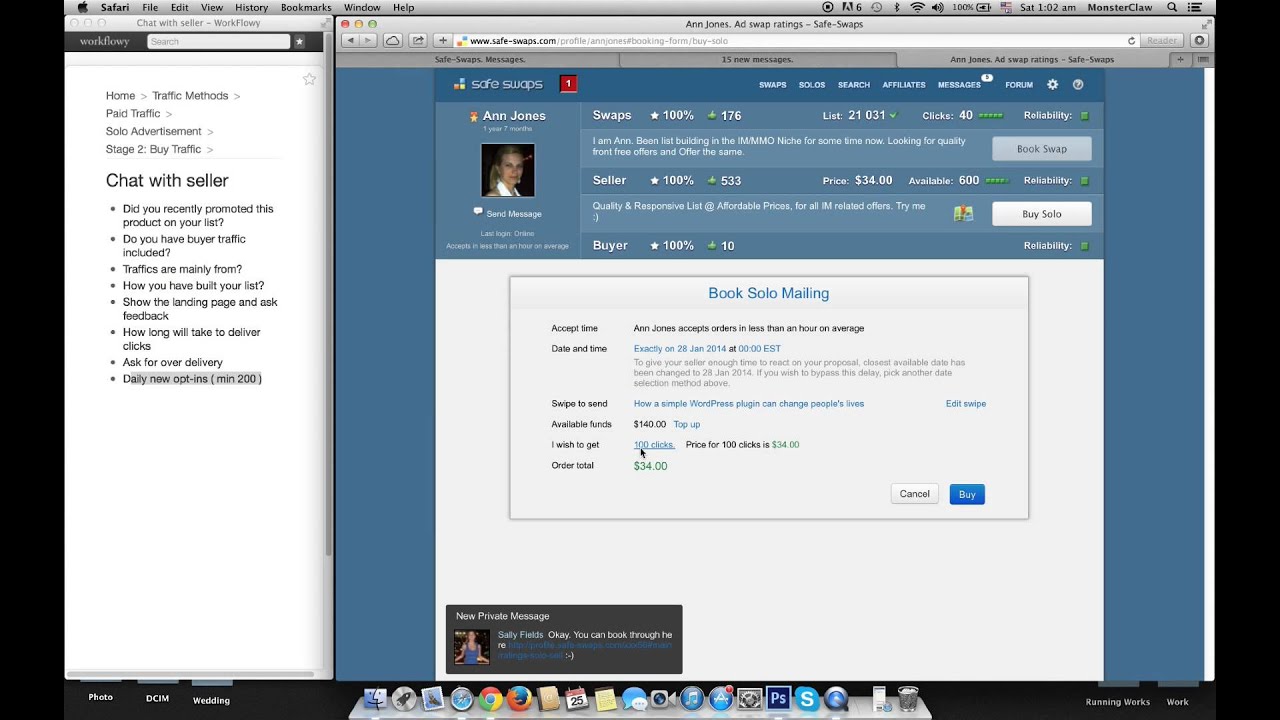Open the SEARCH navigation item
The image size is (1280, 720).
[854, 85]
